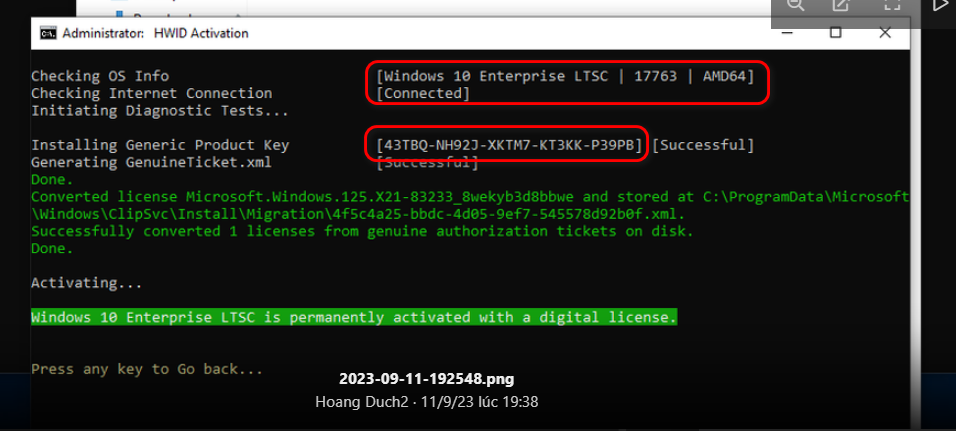Screen dimensions: 956x431
Task: Click the command prompt icon in title bar
Action: (48, 34)
